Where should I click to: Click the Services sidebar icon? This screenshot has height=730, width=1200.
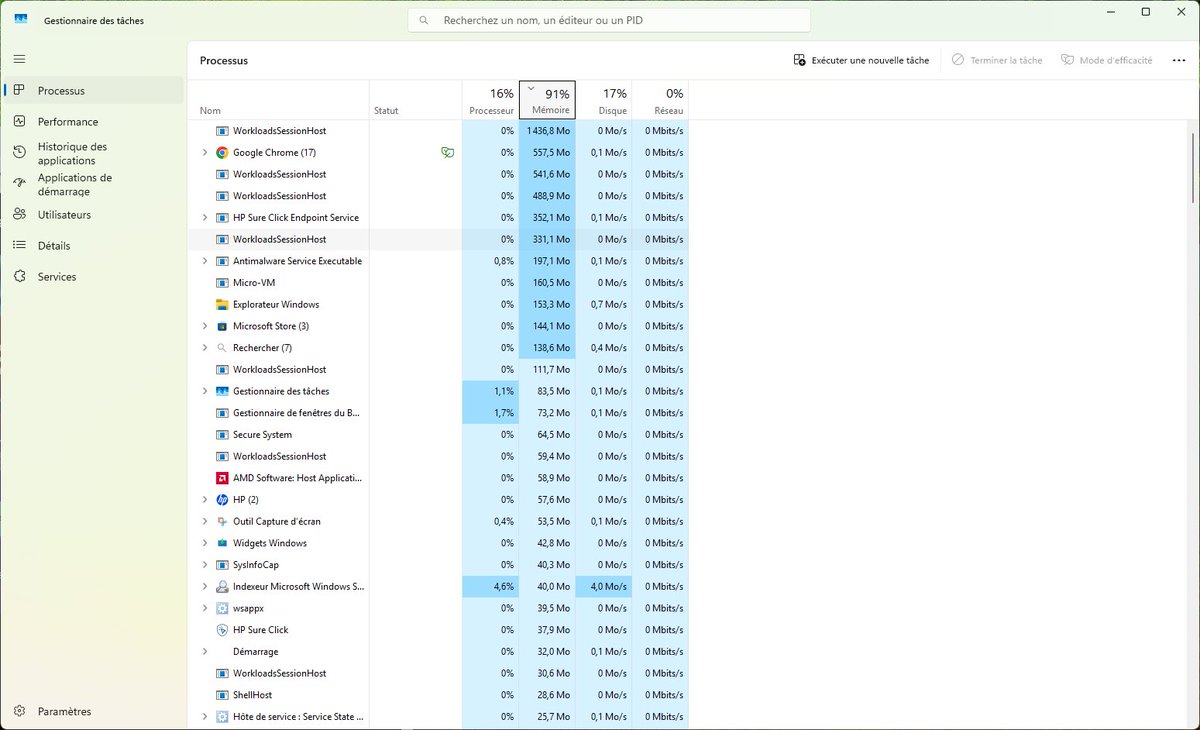(x=19, y=276)
